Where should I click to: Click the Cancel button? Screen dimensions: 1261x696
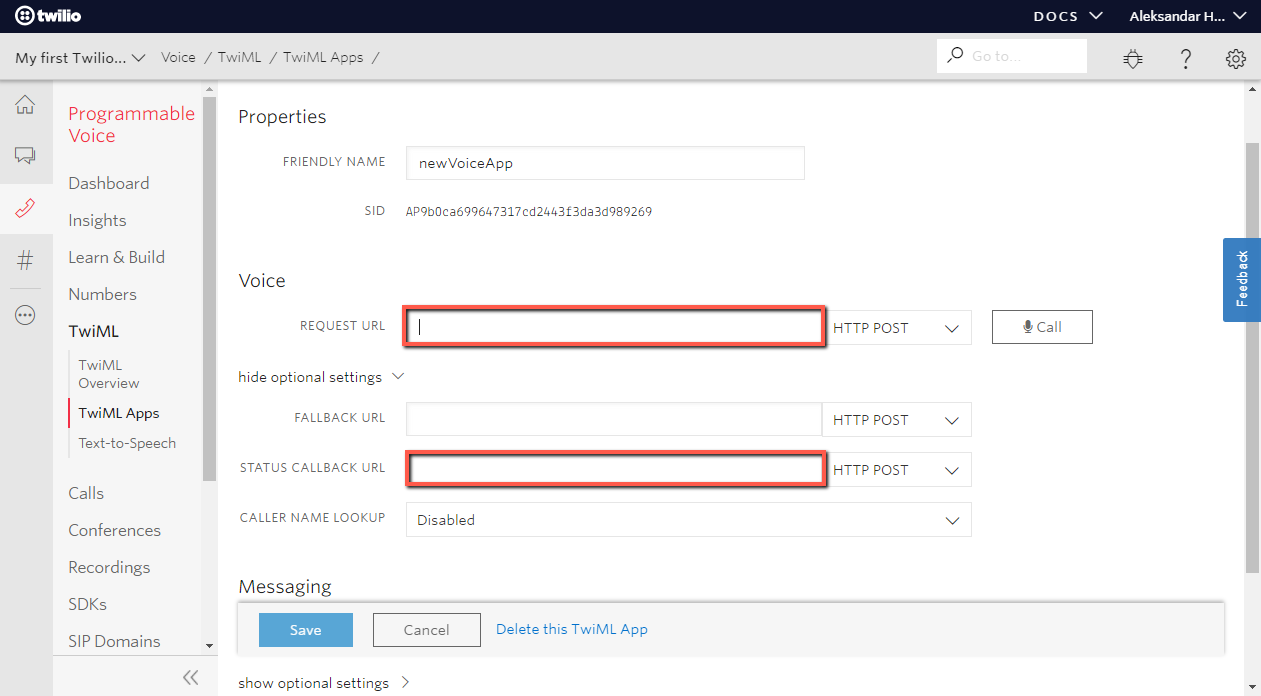click(x=427, y=630)
